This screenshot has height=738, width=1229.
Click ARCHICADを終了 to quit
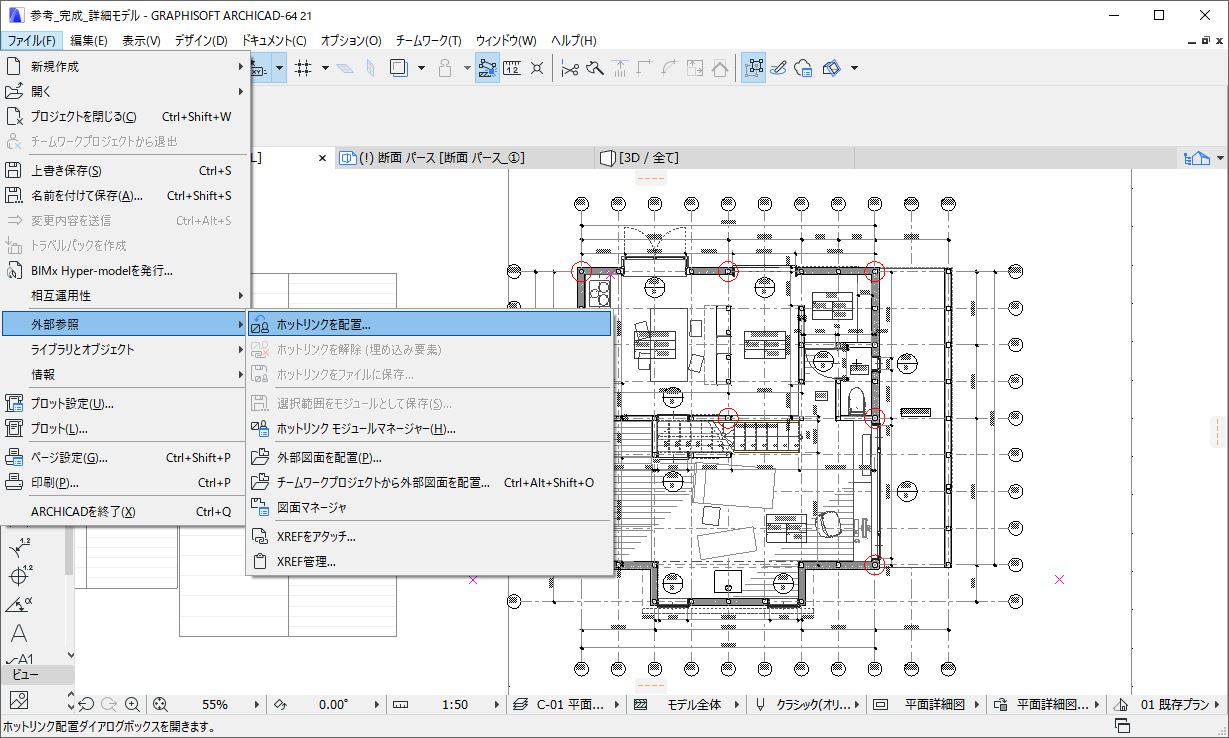tap(125, 511)
